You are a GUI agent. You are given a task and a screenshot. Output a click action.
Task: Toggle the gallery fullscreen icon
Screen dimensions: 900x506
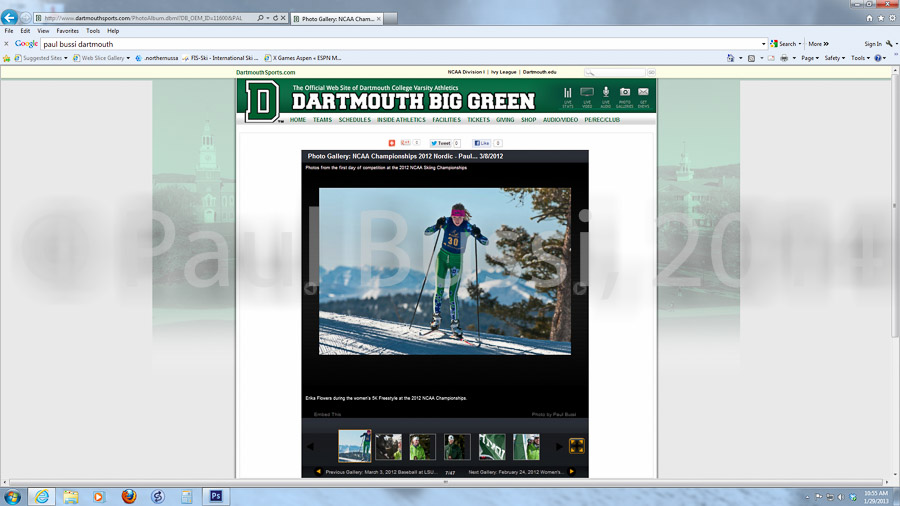click(576, 446)
